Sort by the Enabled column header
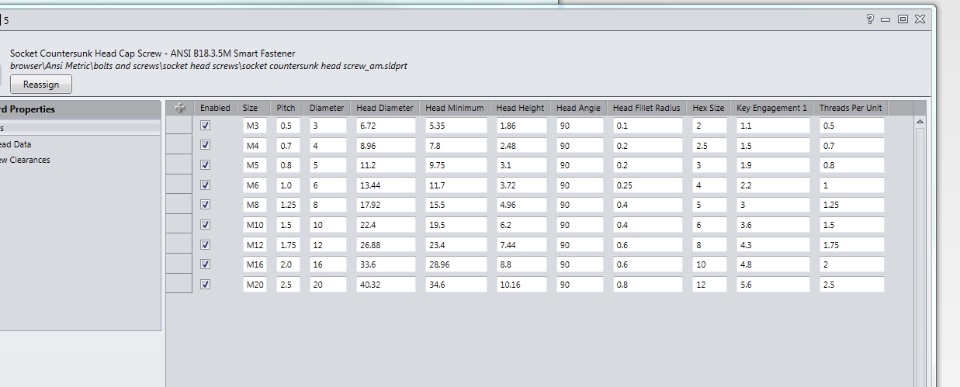Viewport: 960px width, 387px height. pos(215,108)
